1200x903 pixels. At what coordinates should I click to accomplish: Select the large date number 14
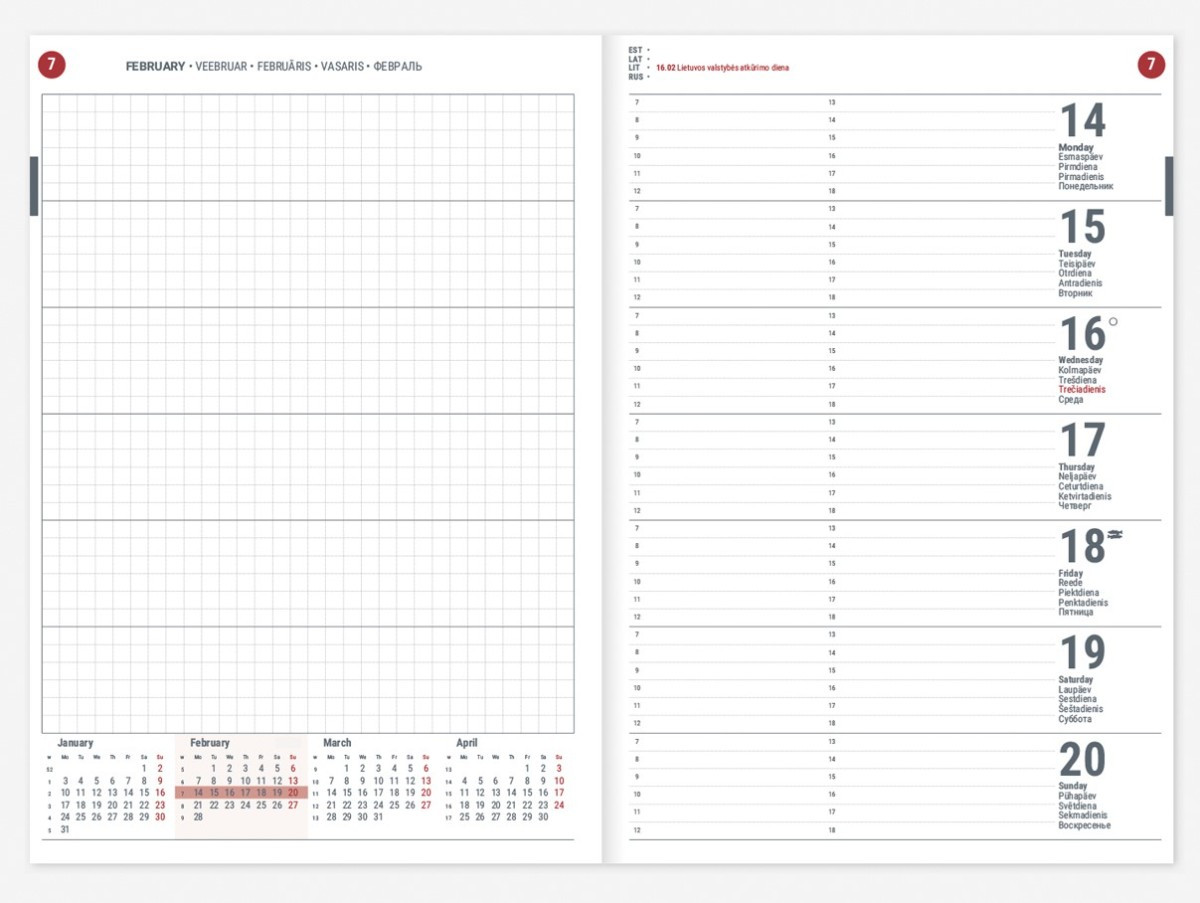[x=1083, y=122]
